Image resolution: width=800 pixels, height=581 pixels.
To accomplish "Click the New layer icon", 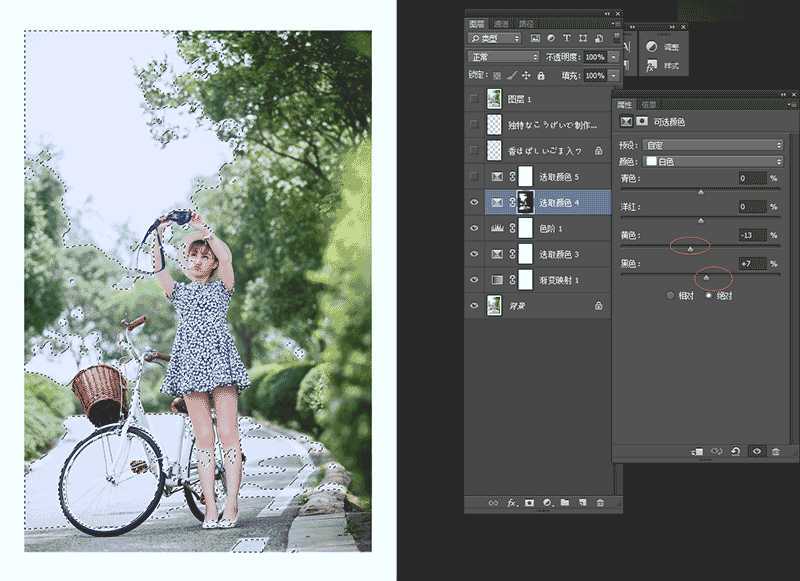I will (x=582, y=502).
